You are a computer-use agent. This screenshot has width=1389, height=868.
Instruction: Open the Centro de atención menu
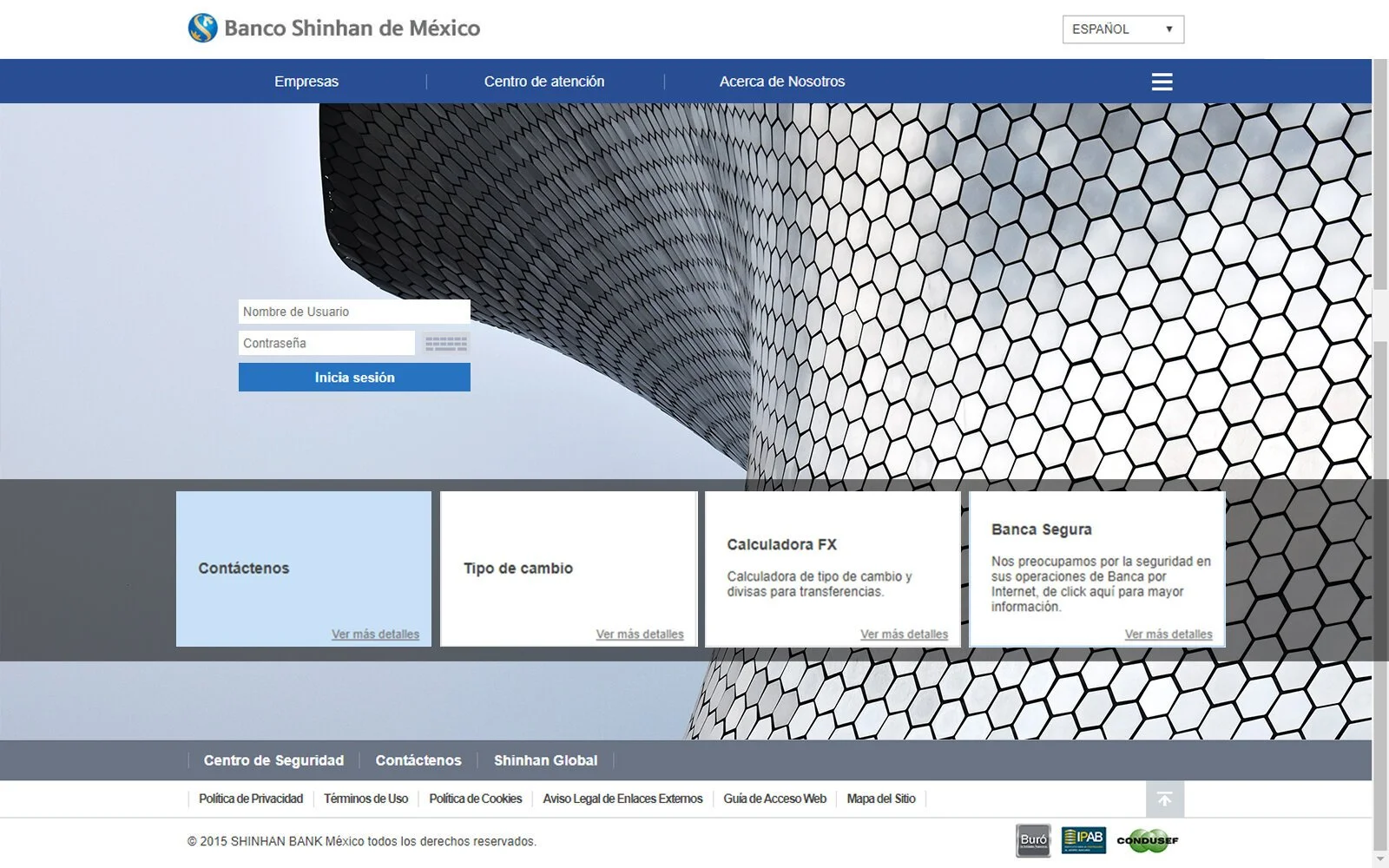(x=544, y=82)
